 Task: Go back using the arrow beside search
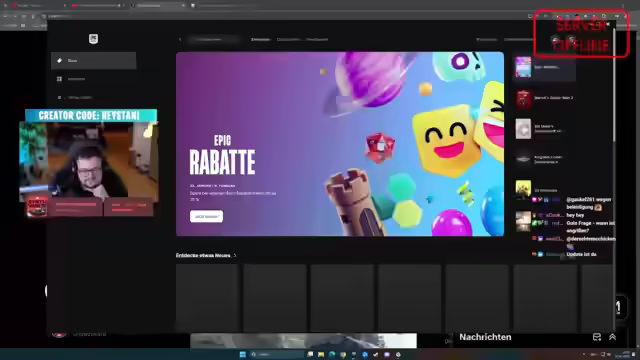coord(180,40)
